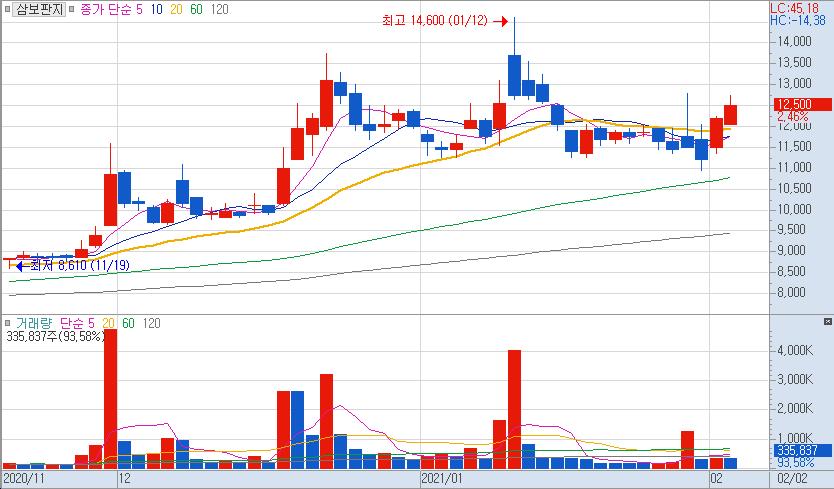Click the square marker before 종가 단순
The image size is (834, 489).
click(72, 9)
